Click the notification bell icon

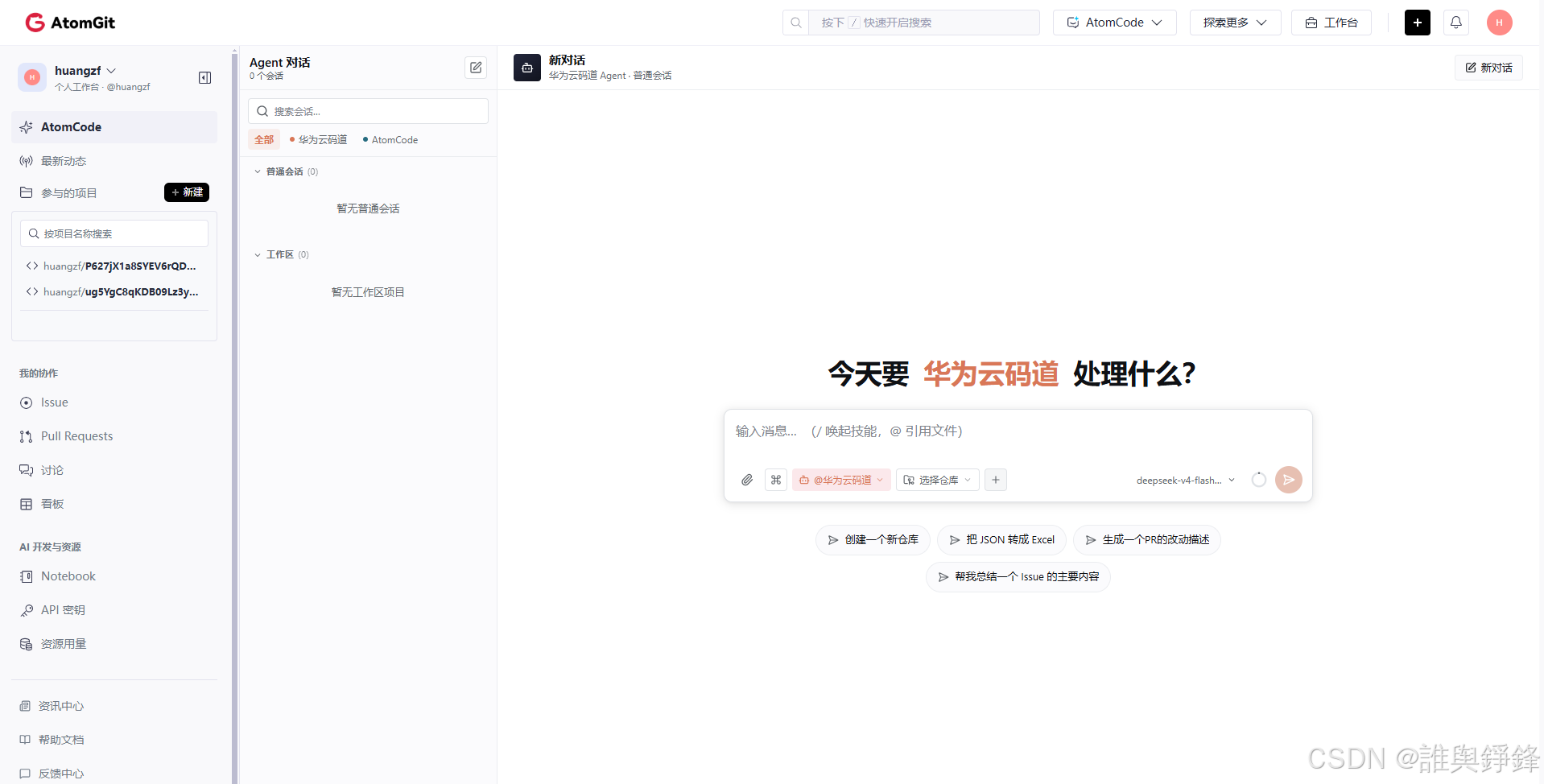[x=1456, y=23]
